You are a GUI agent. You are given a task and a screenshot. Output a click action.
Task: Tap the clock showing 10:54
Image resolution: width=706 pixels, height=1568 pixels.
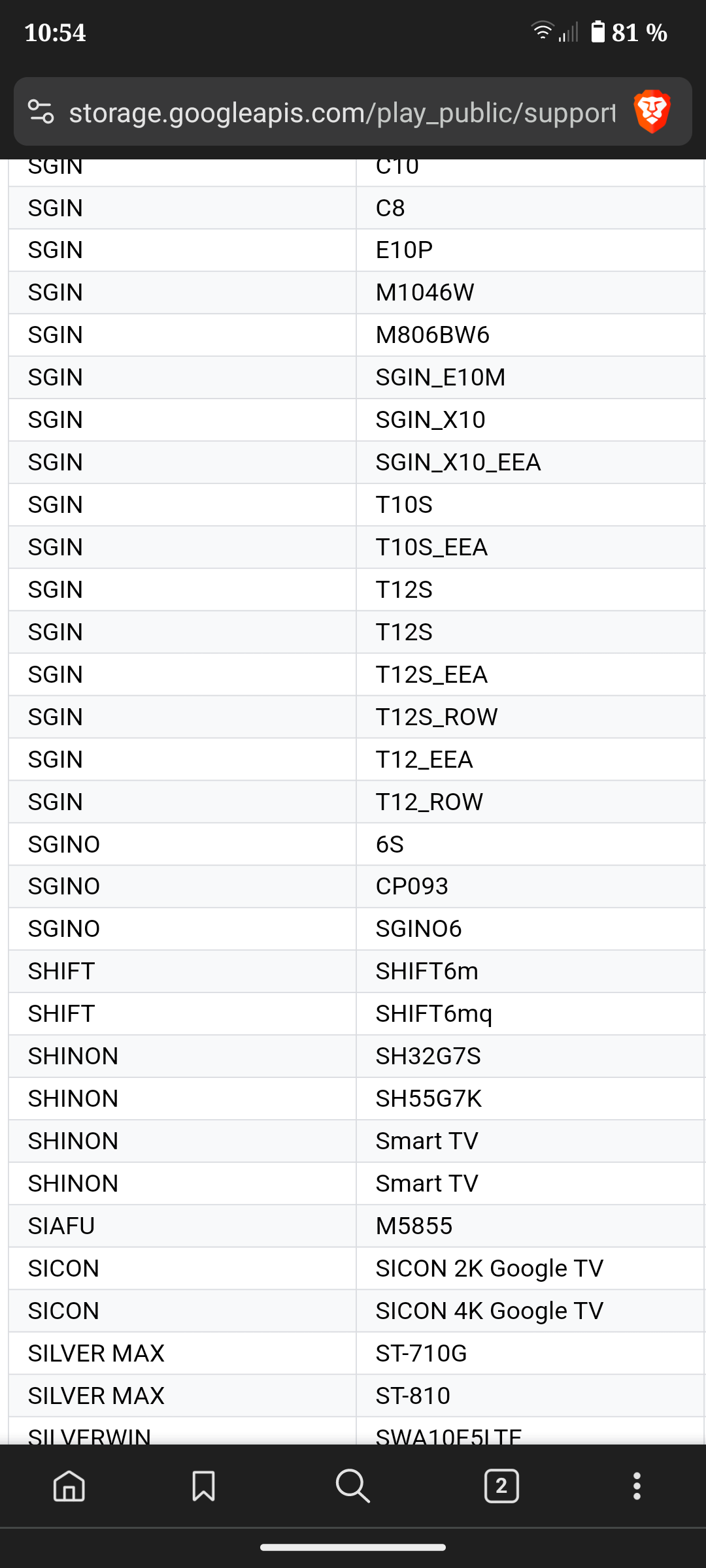[55, 33]
